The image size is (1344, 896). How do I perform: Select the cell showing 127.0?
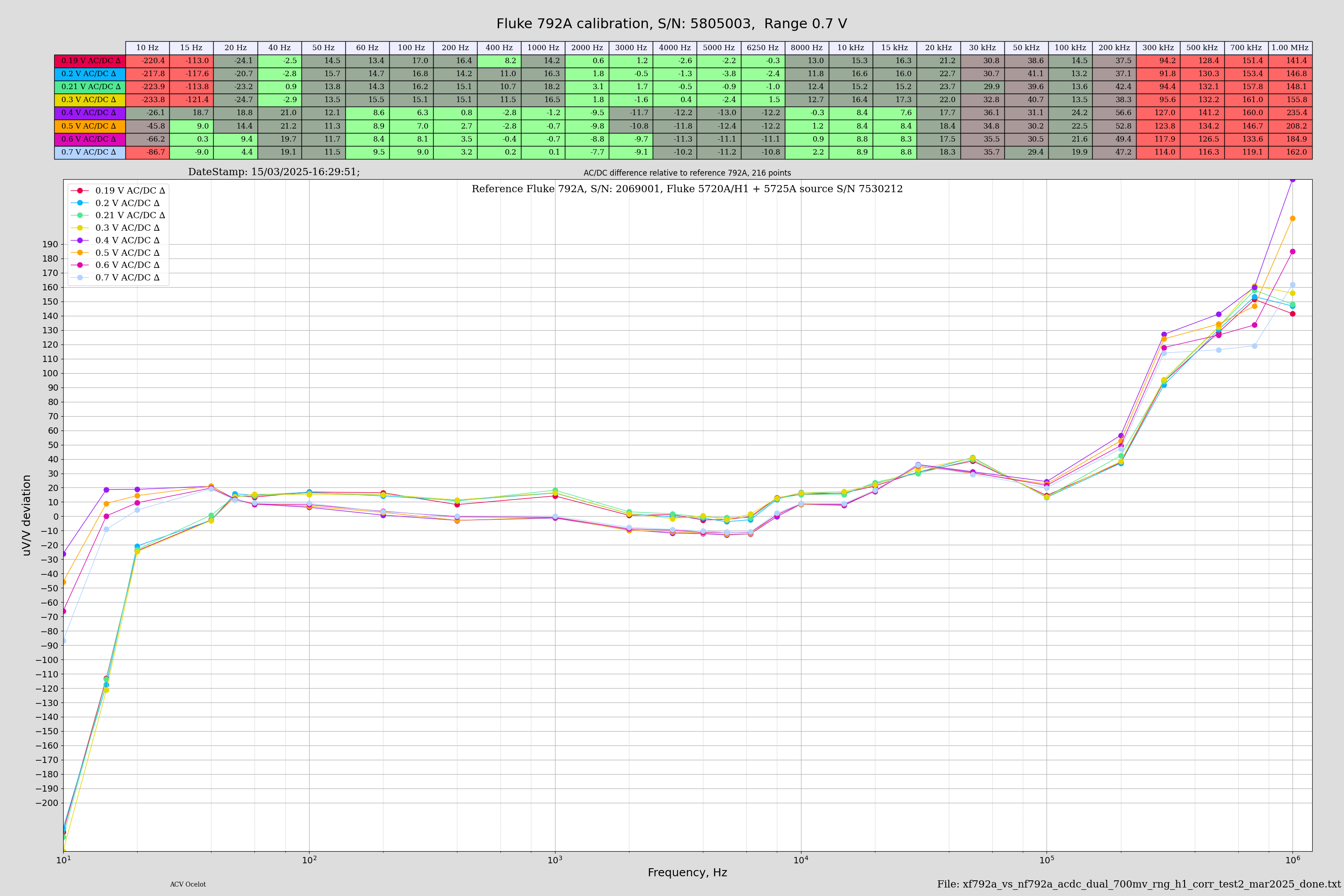coord(1158,112)
